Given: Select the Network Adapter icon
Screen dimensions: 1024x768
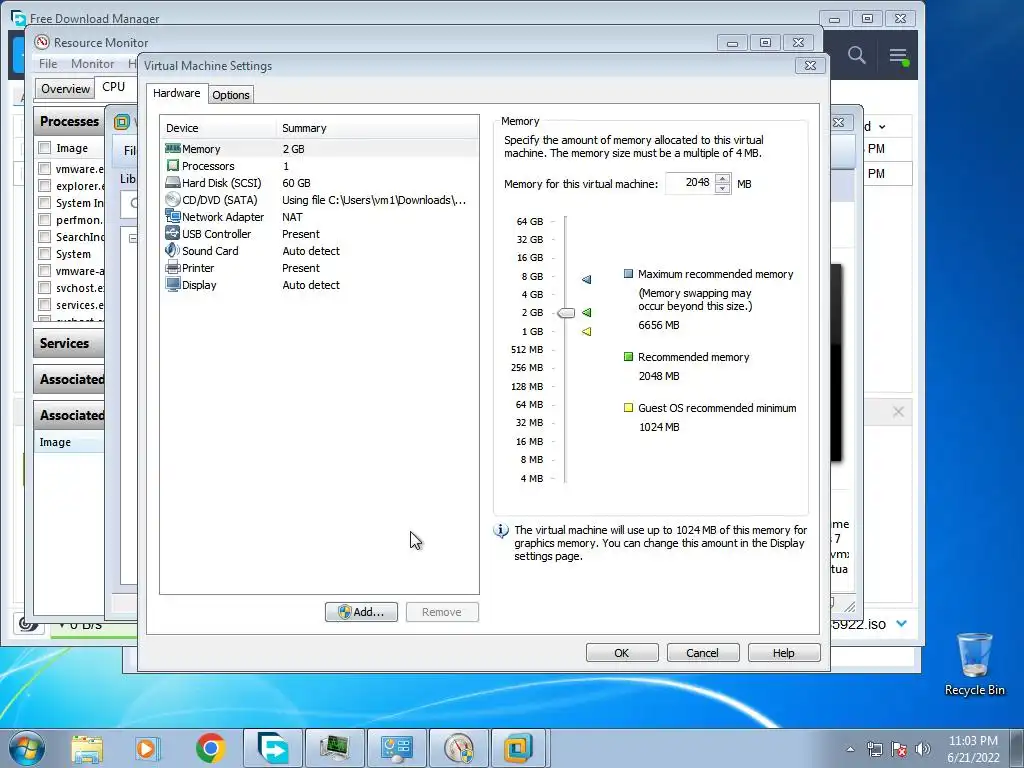Looking at the screenshot, I should tap(172, 216).
